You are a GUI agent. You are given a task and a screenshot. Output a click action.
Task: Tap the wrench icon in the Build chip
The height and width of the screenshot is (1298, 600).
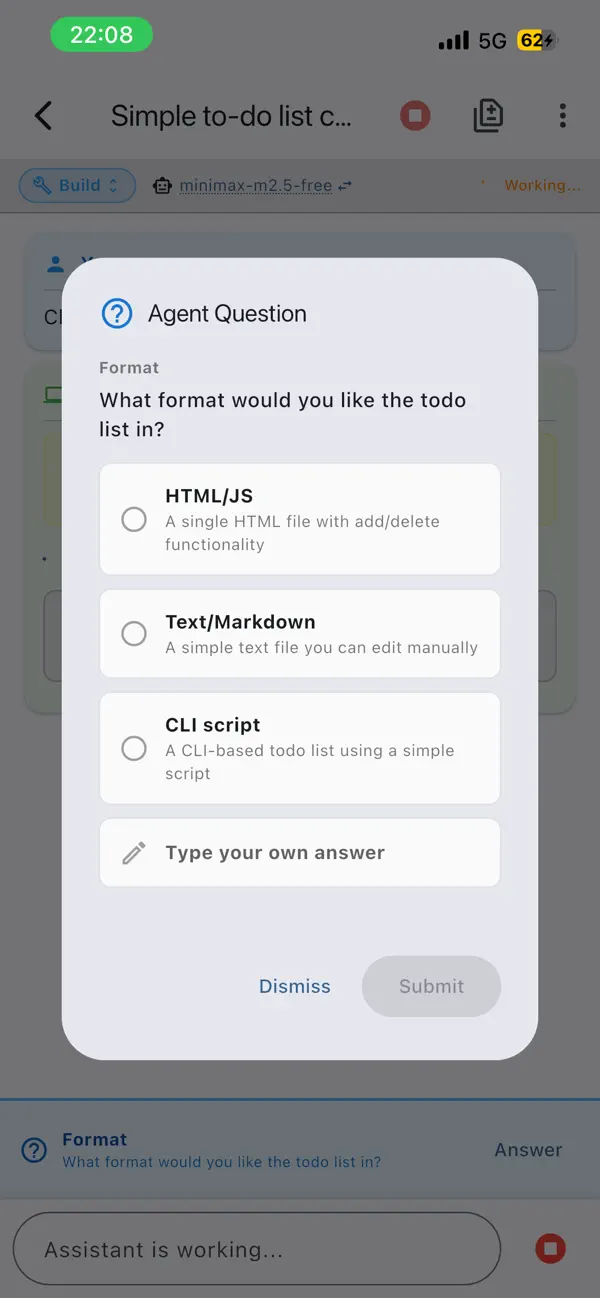pos(42,185)
